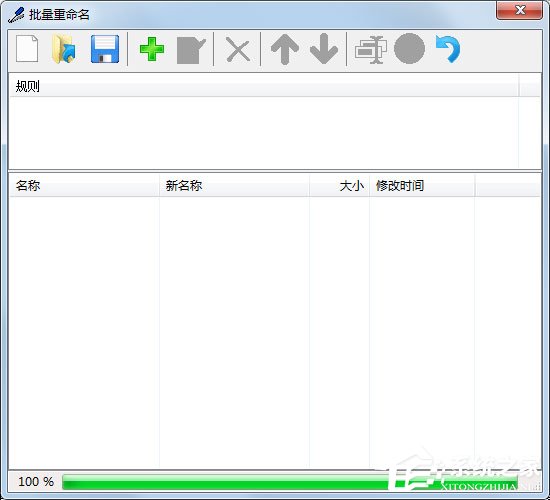This screenshot has width=550, height=500.
Task: Move rule up with up arrow
Action: tap(285, 49)
